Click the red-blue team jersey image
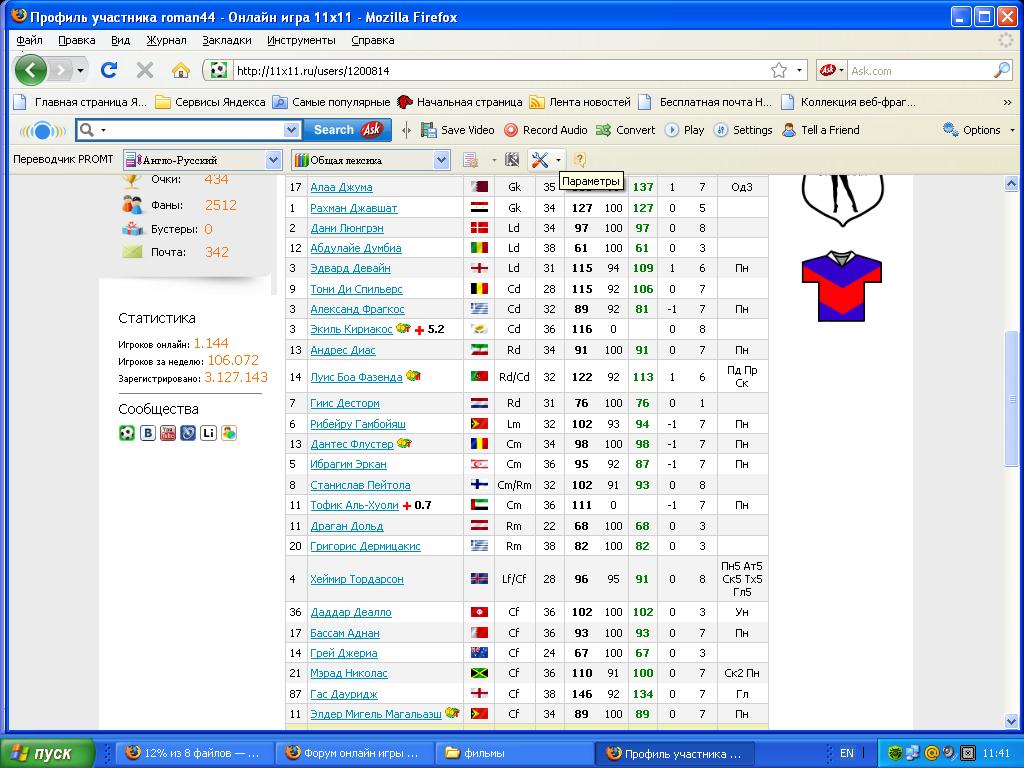Screen dimensions: 1024x768 tap(841, 286)
